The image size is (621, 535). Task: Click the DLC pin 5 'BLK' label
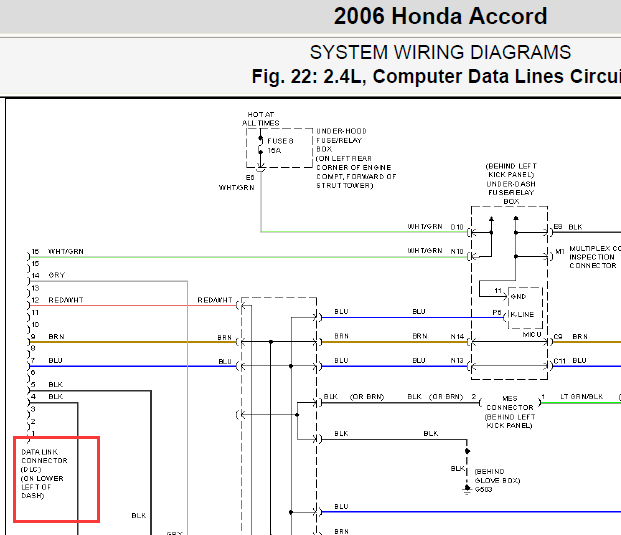click(x=55, y=385)
